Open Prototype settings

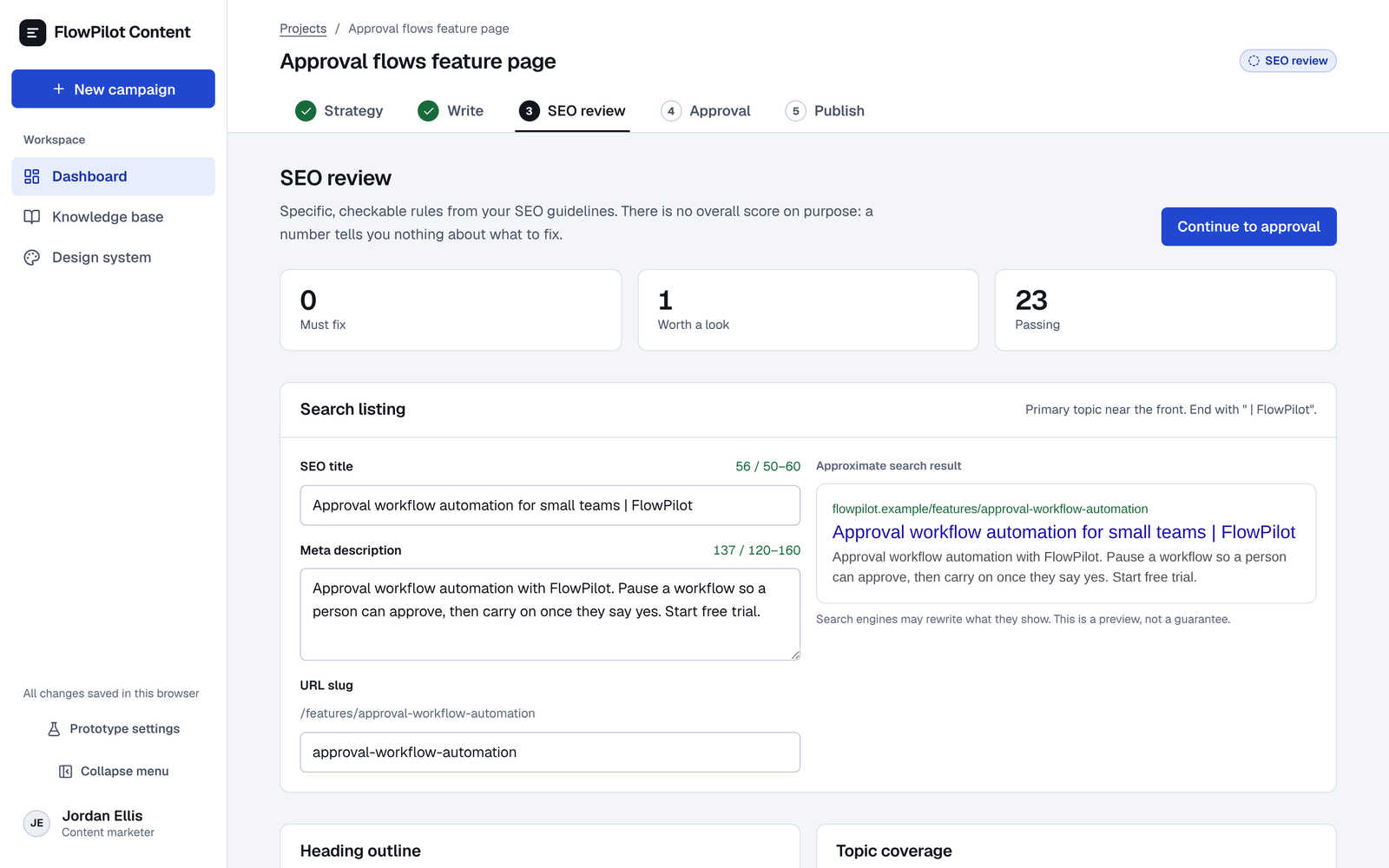(113, 729)
